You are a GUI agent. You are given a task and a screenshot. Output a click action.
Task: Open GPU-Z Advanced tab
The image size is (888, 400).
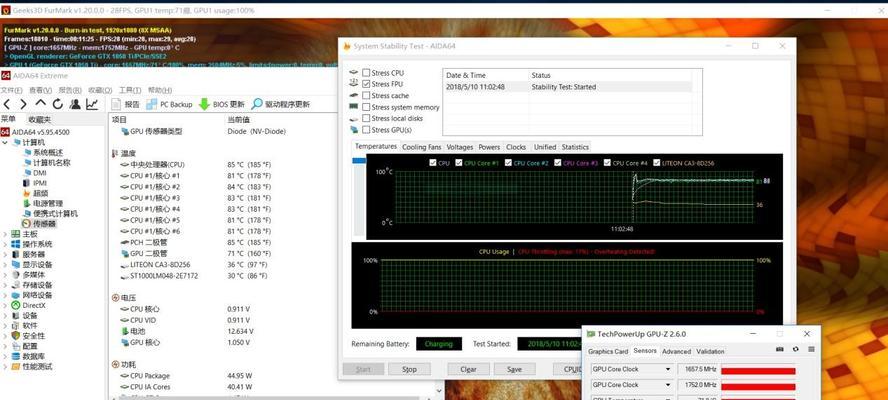(x=677, y=351)
